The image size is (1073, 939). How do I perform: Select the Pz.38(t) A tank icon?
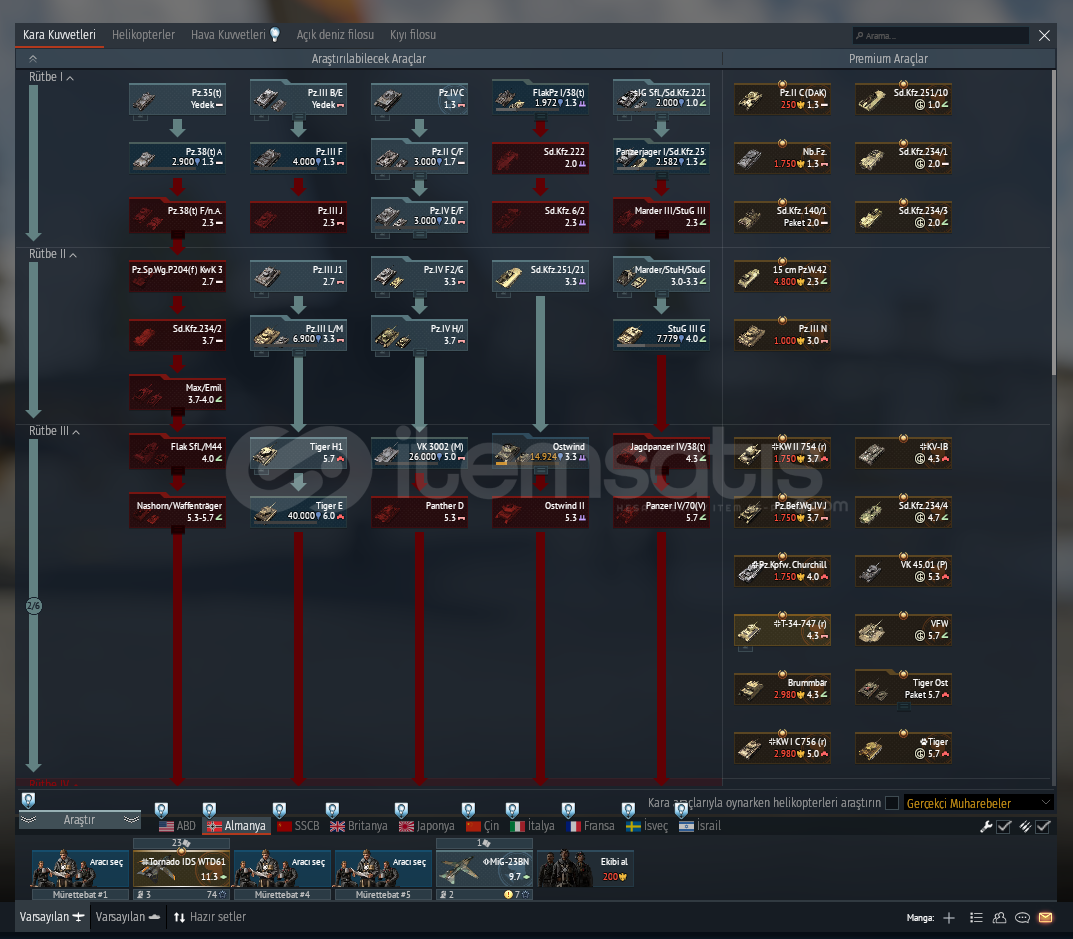[x=177, y=158]
